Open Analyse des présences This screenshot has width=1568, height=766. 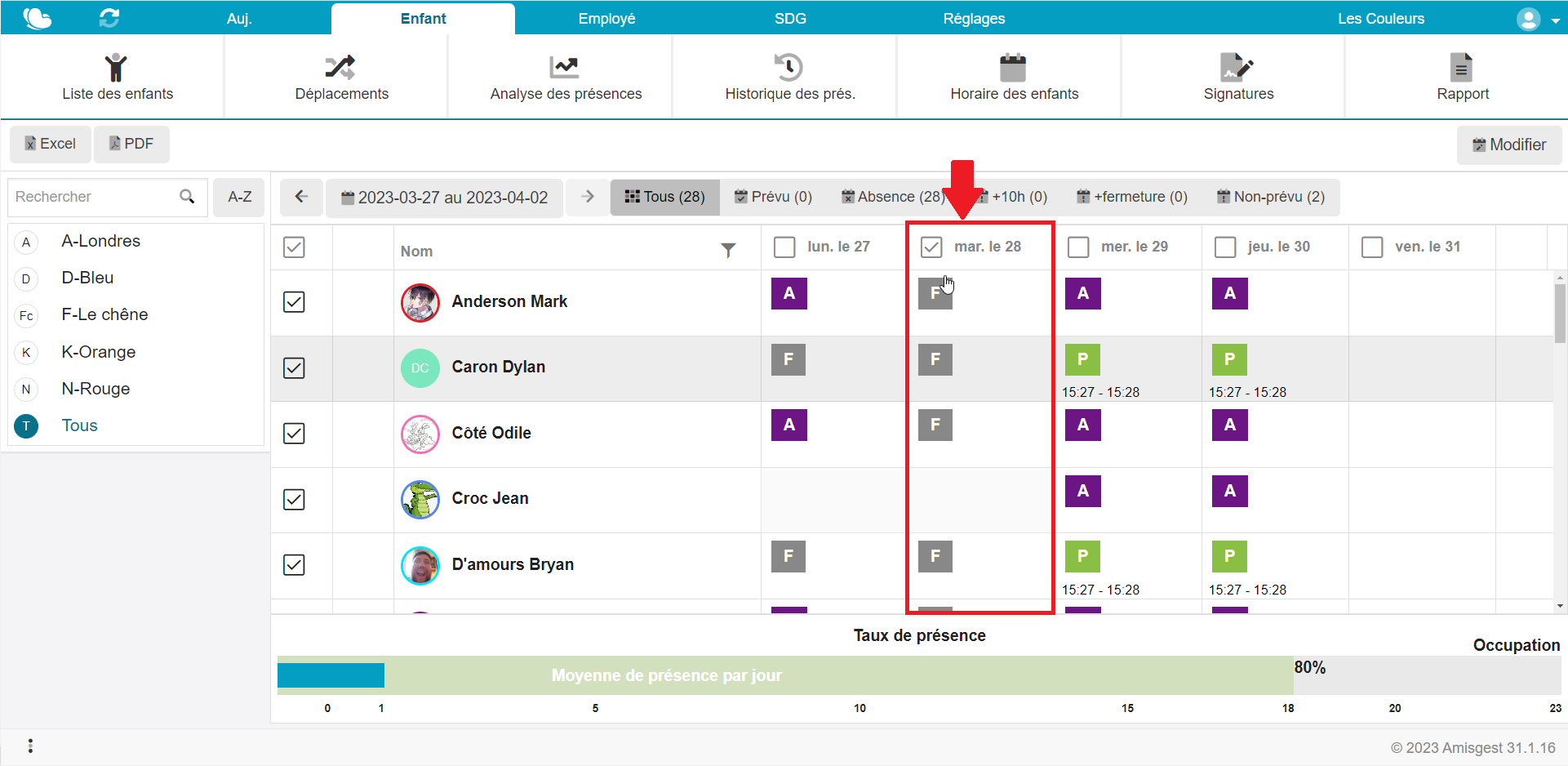[x=566, y=78]
